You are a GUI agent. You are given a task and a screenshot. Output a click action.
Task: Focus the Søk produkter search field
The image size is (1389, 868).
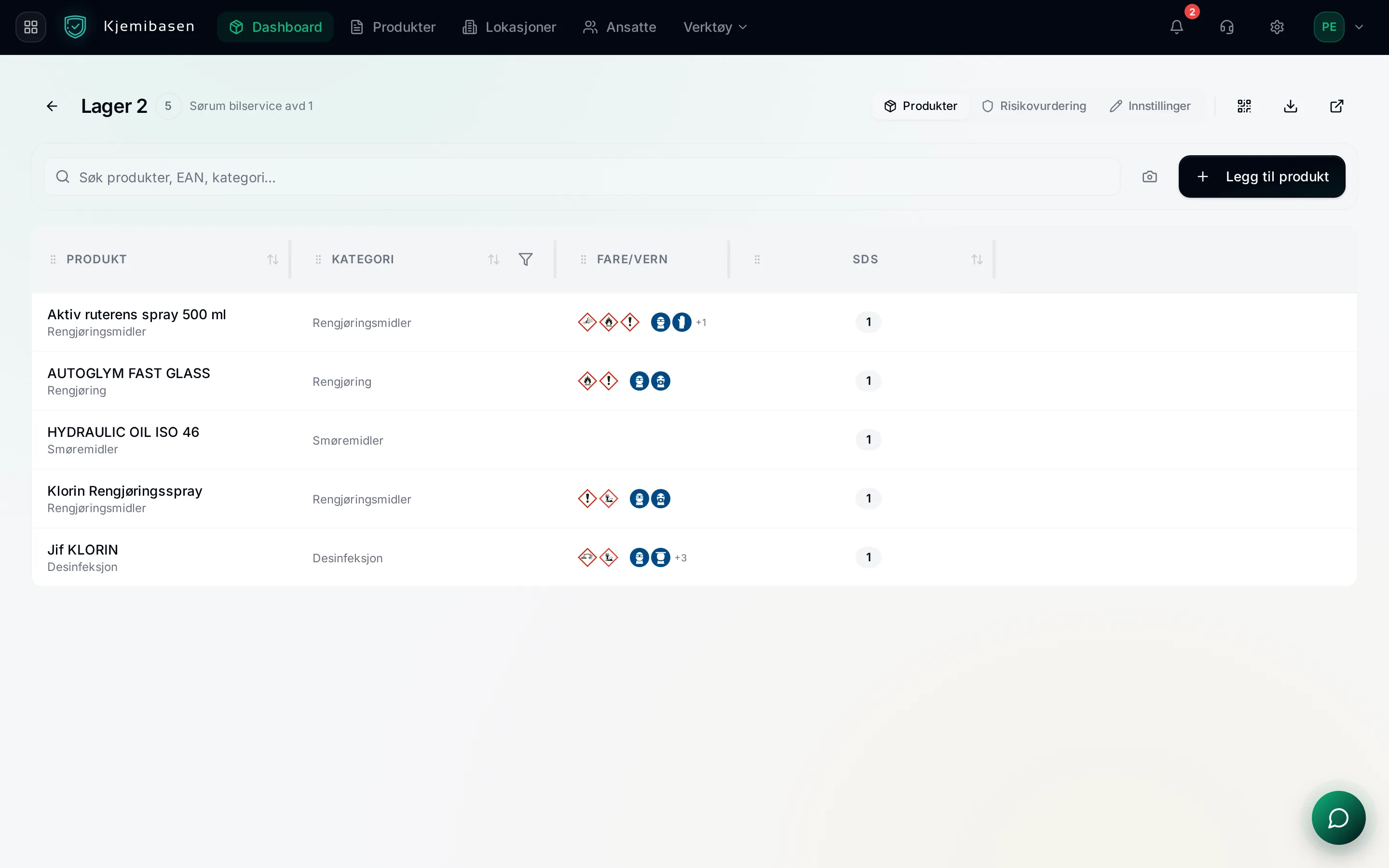[x=582, y=177]
